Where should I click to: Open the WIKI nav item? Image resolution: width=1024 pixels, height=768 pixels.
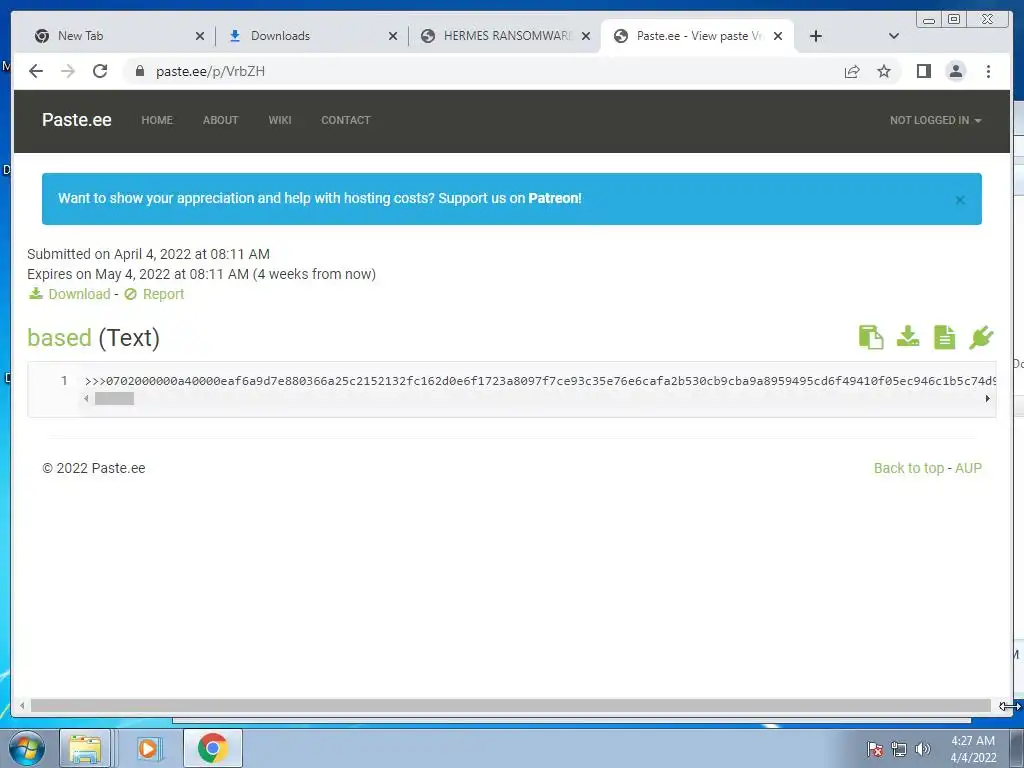point(280,120)
